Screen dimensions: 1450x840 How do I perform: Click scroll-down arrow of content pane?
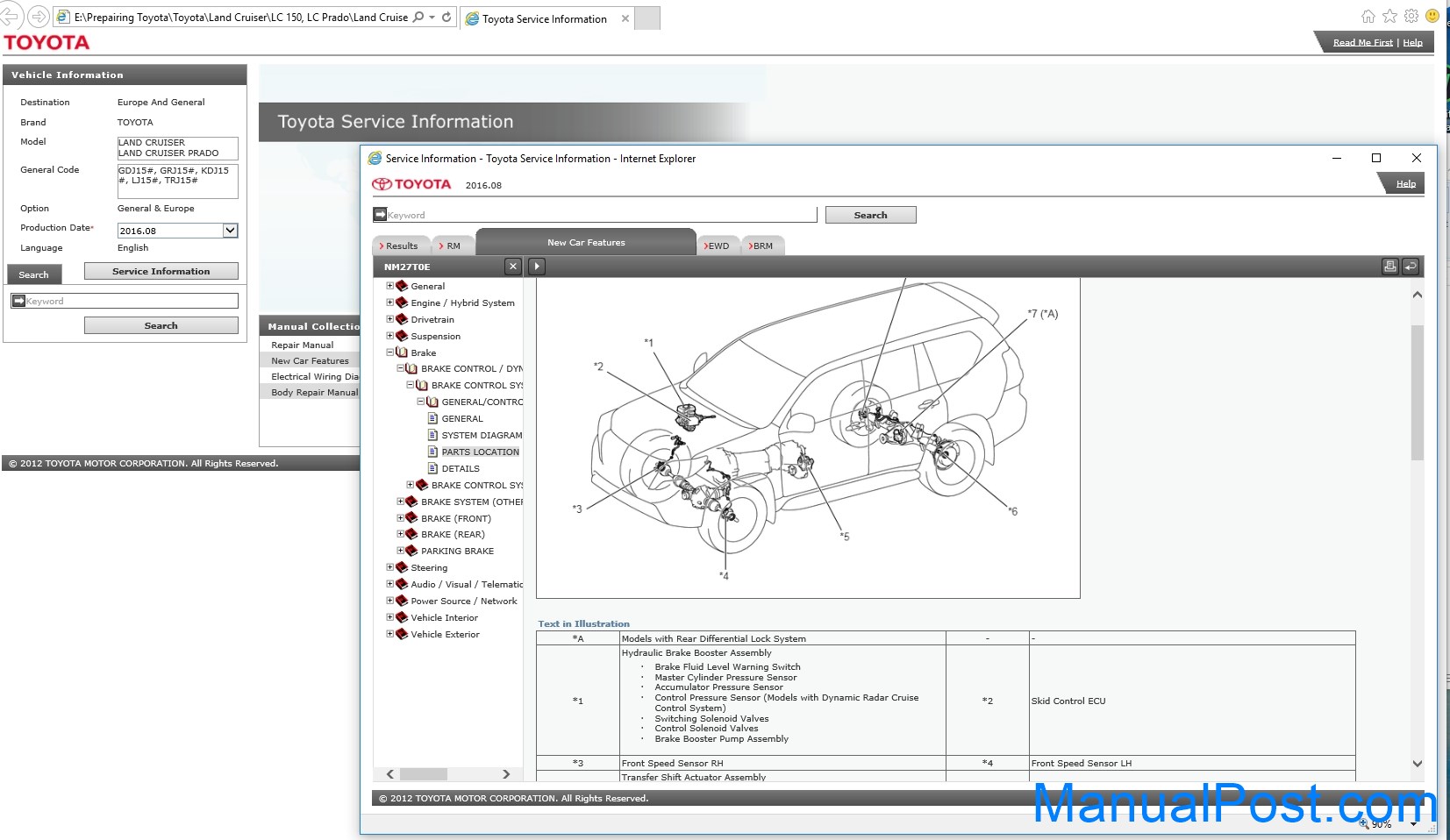[1418, 764]
